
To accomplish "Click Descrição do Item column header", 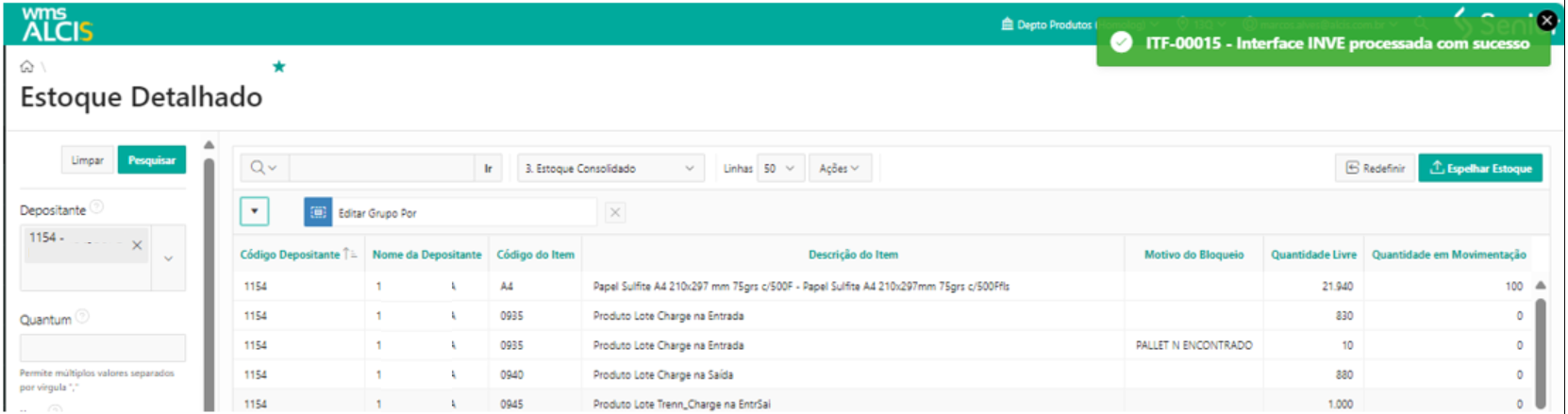I will [x=853, y=255].
